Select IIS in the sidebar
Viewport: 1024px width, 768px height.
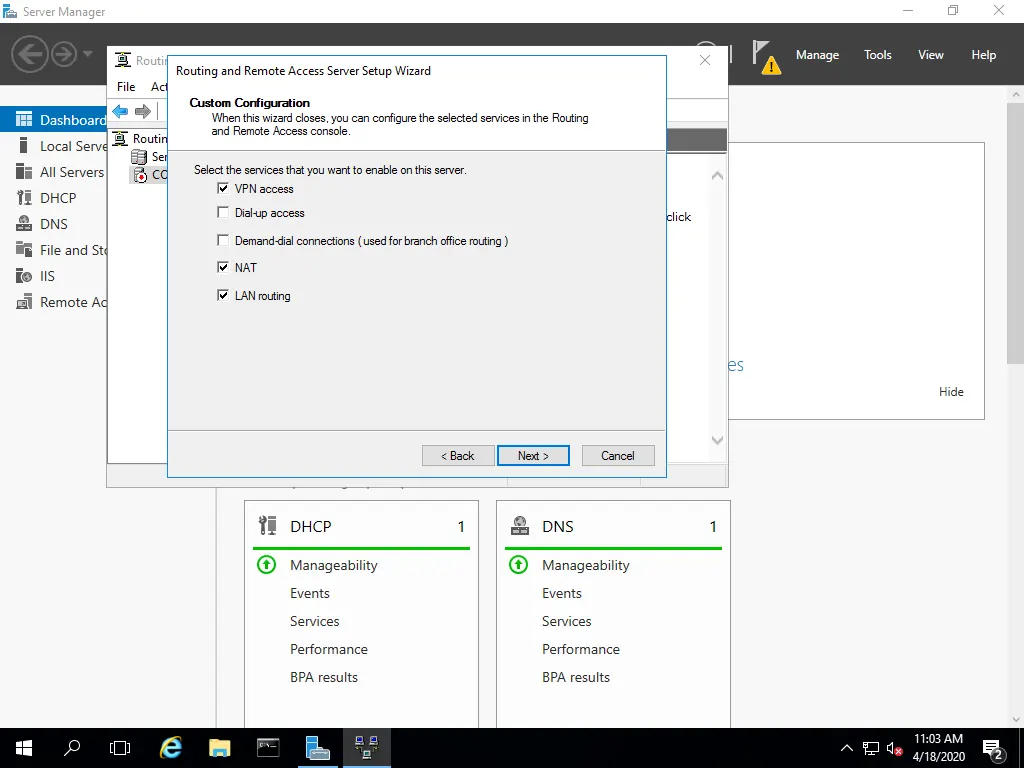(54, 276)
